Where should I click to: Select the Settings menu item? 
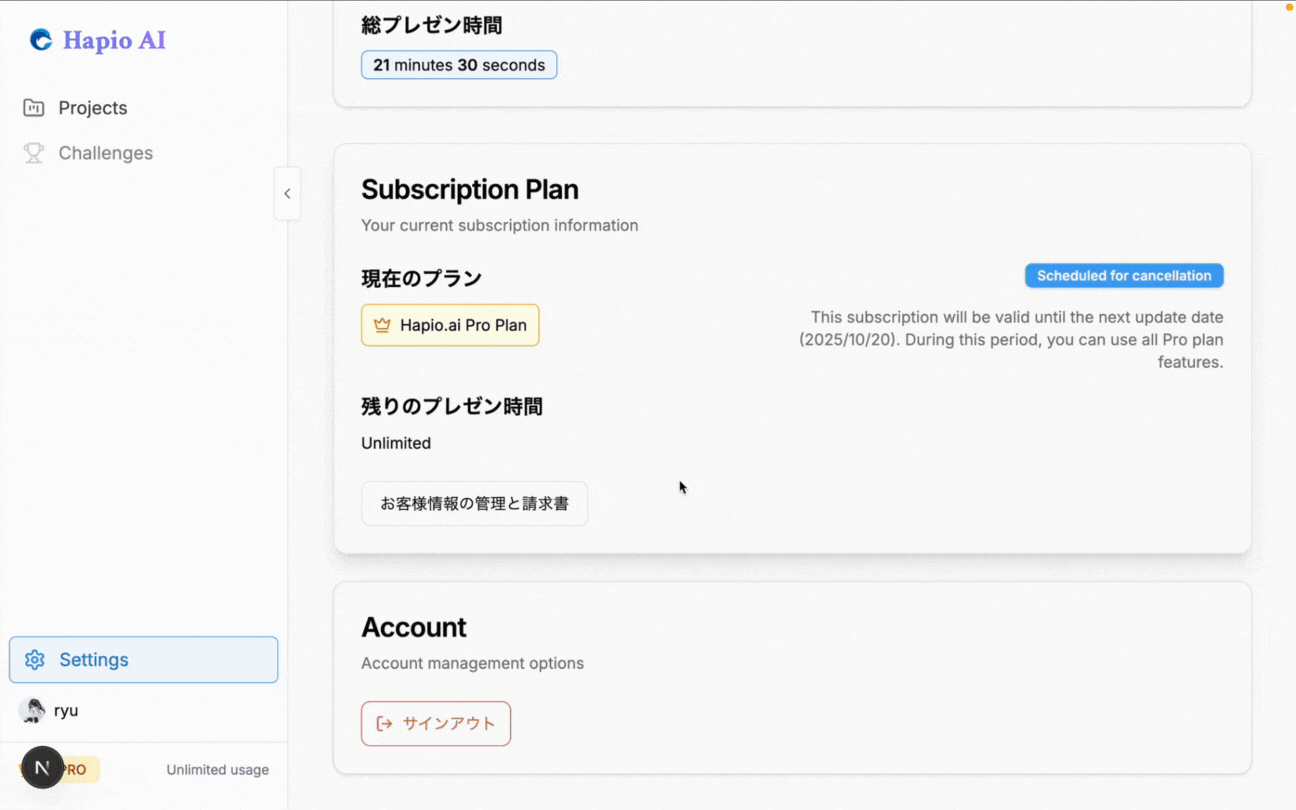coord(144,660)
